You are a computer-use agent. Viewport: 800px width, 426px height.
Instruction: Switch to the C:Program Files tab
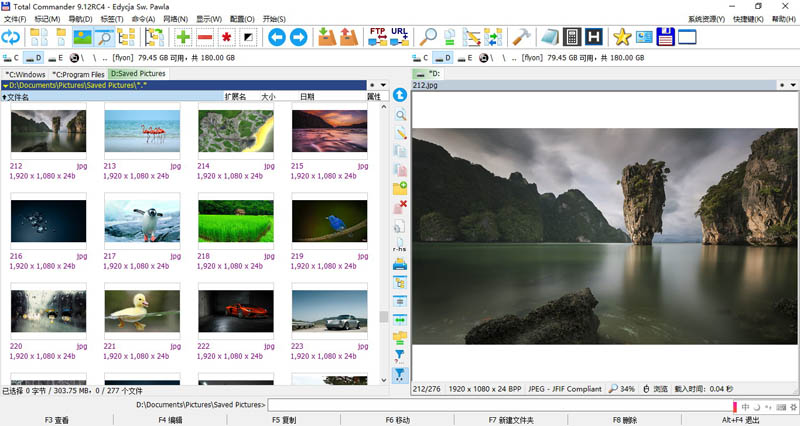tap(78, 74)
